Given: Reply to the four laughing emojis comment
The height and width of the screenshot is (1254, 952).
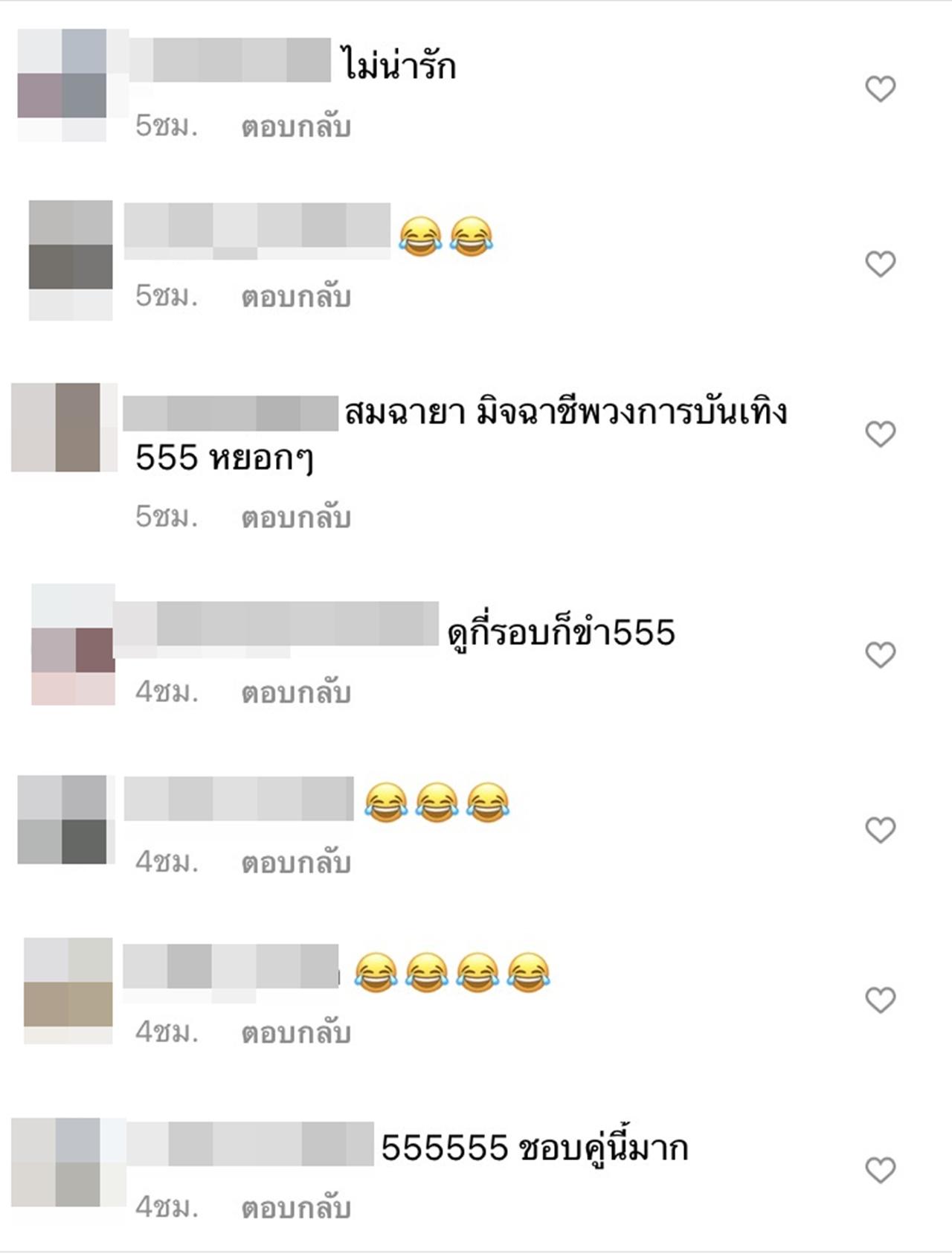Looking at the screenshot, I should pyautogui.click(x=296, y=1033).
